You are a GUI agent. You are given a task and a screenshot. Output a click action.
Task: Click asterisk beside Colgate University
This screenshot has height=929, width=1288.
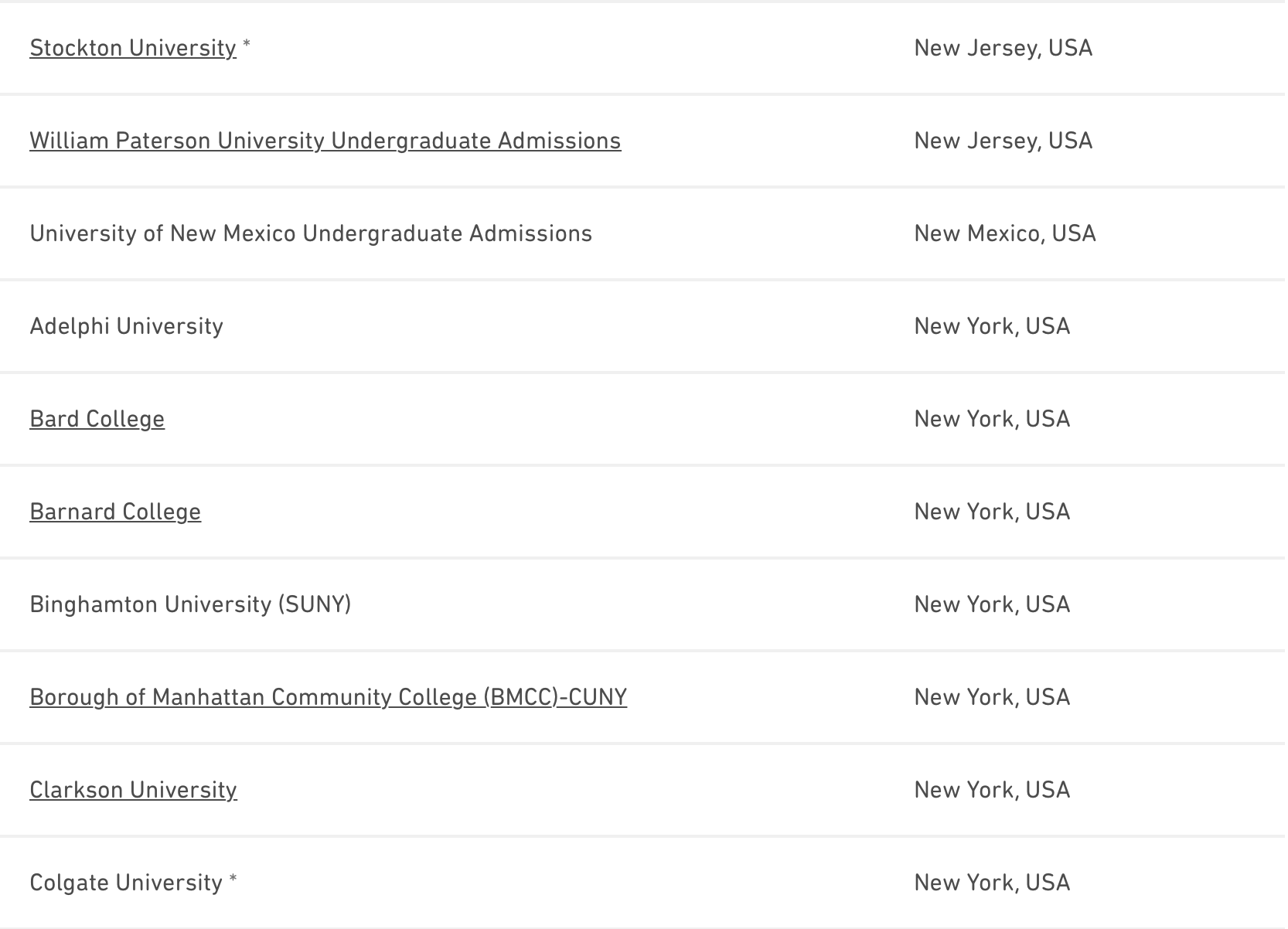click(233, 880)
